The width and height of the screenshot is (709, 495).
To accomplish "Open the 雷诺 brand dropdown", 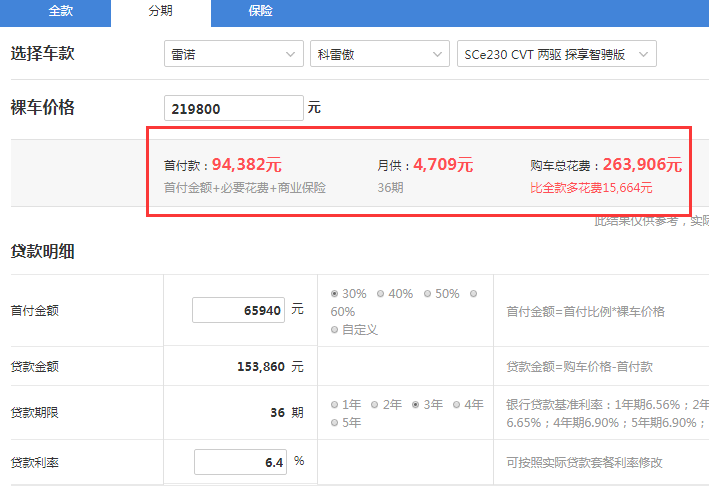I will tap(234, 54).
